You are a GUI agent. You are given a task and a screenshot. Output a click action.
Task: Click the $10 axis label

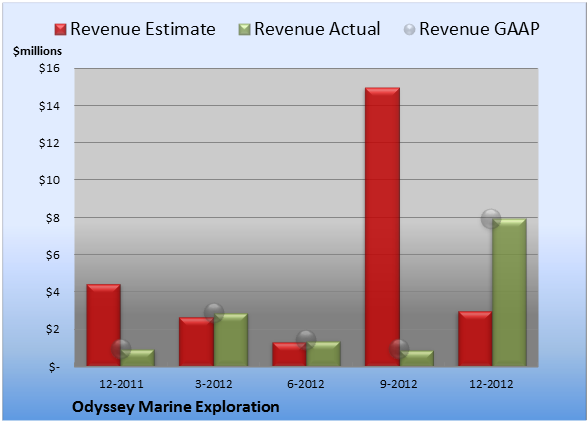[x=50, y=180]
